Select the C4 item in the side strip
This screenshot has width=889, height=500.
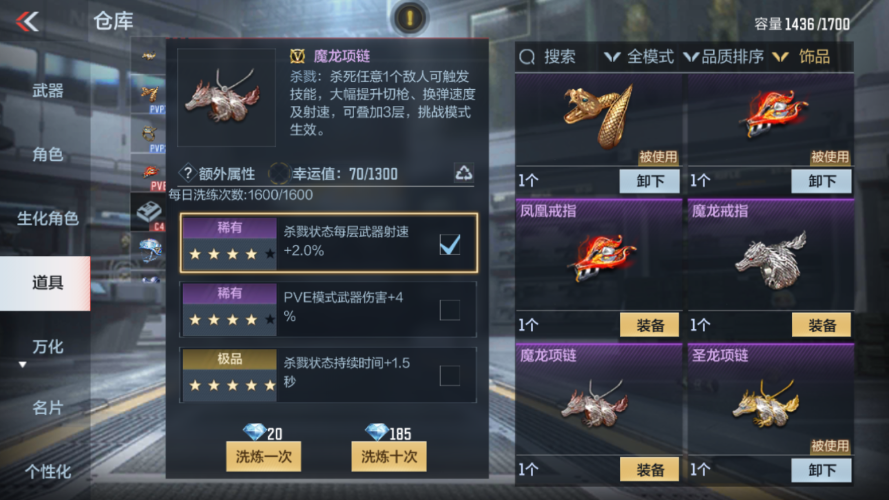[x=149, y=212]
